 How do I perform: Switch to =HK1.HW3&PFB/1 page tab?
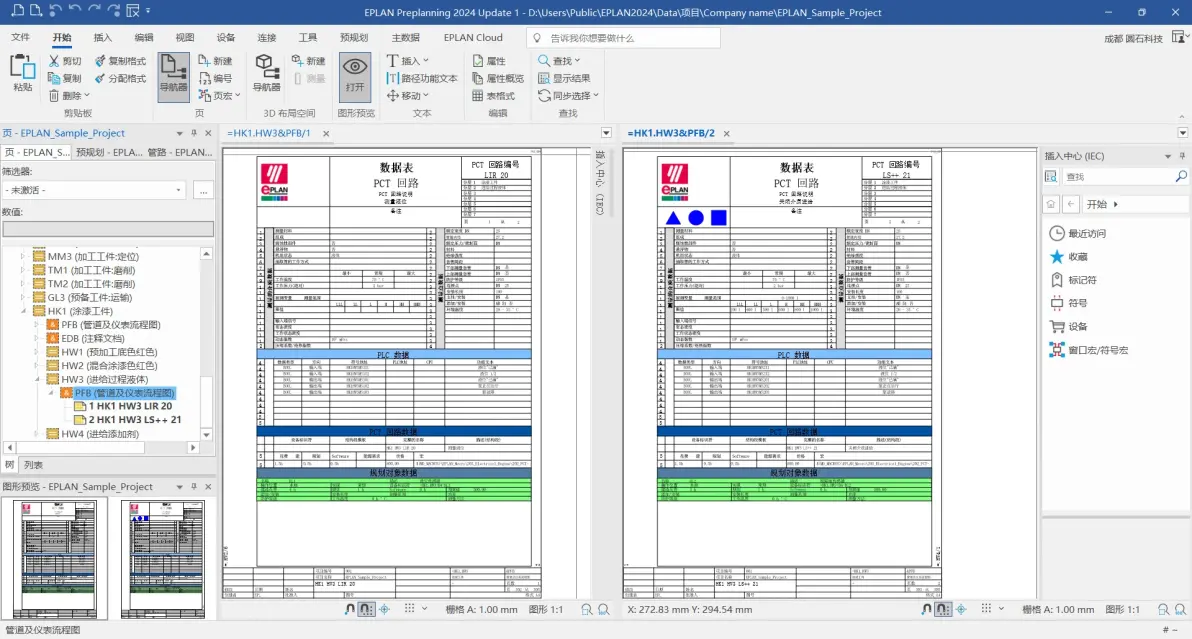[x=268, y=133]
